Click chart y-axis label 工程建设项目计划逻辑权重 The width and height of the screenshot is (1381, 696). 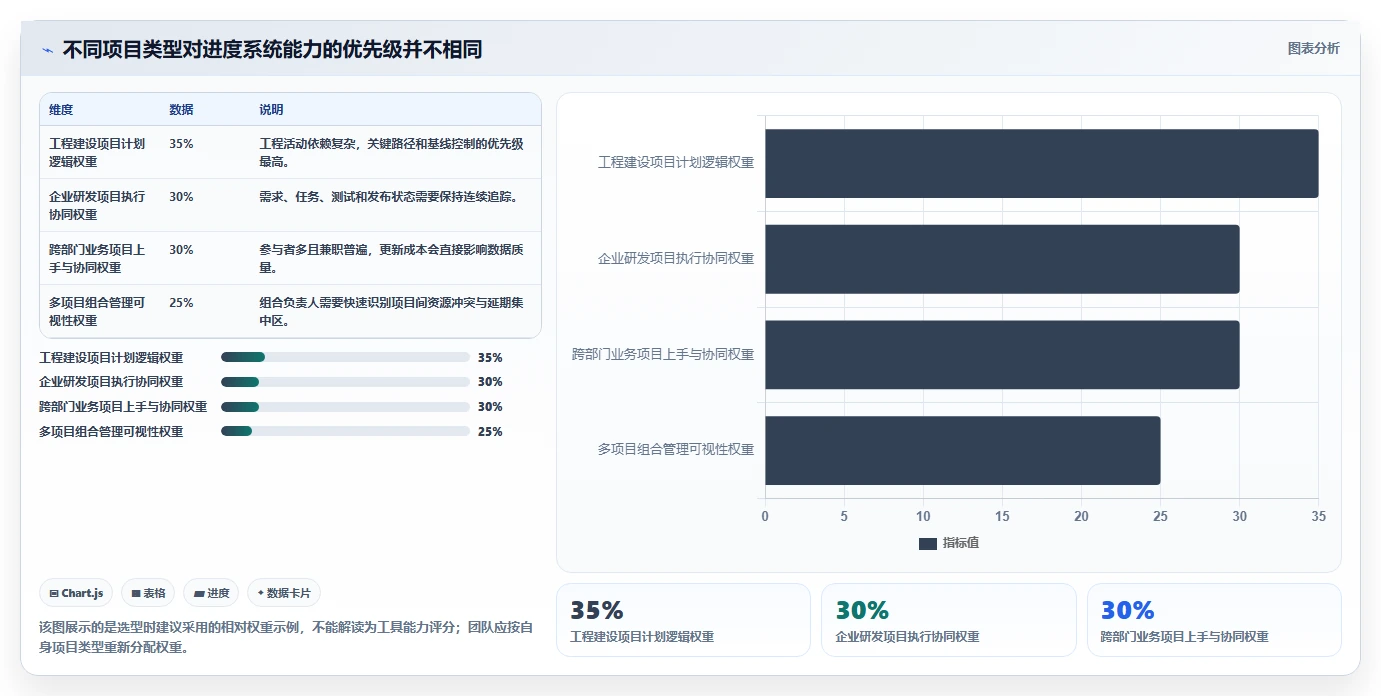[676, 162]
